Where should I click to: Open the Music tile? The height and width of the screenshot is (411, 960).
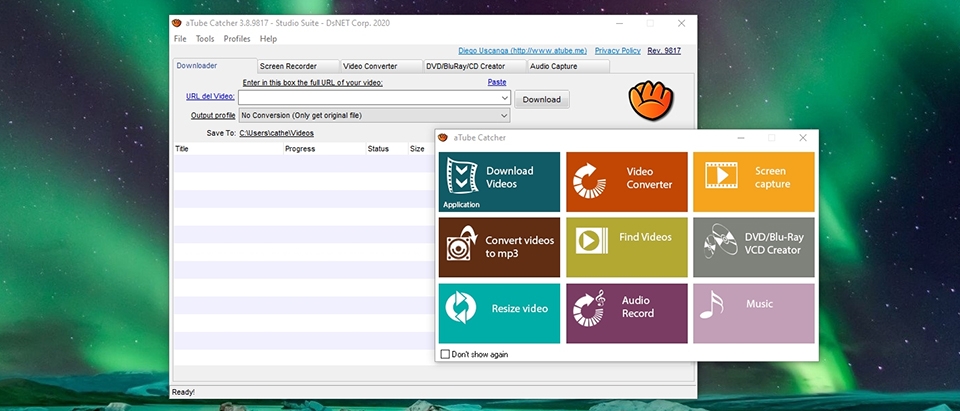(753, 313)
